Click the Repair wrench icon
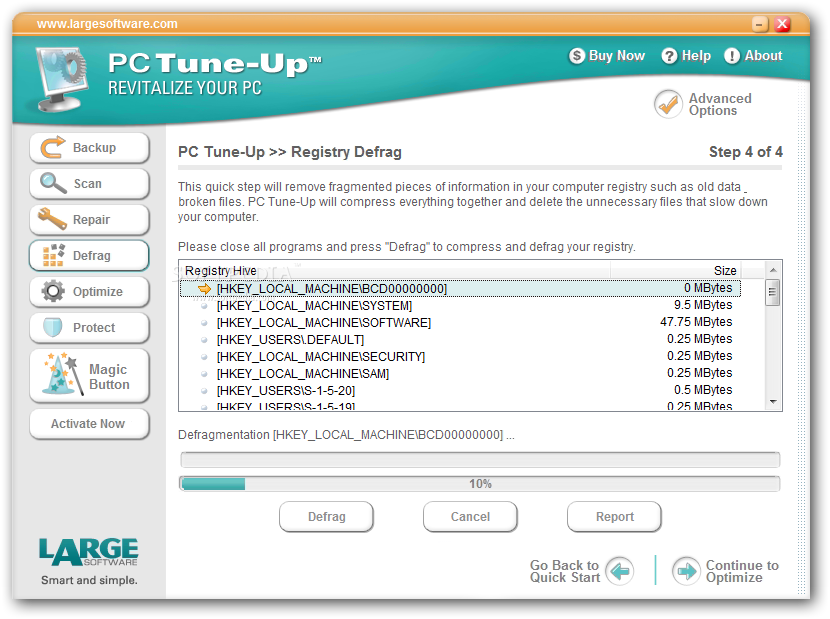This screenshot has width=830, height=619. point(52,219)
